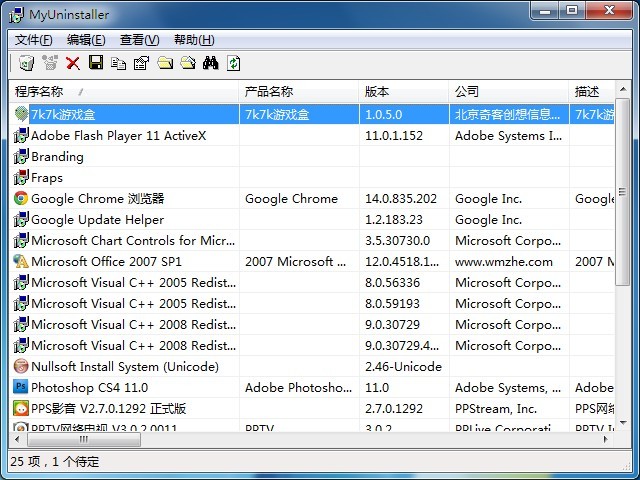
Task: Click the uninstall selected software toolbar icon
Action: (x=26, y=63)
